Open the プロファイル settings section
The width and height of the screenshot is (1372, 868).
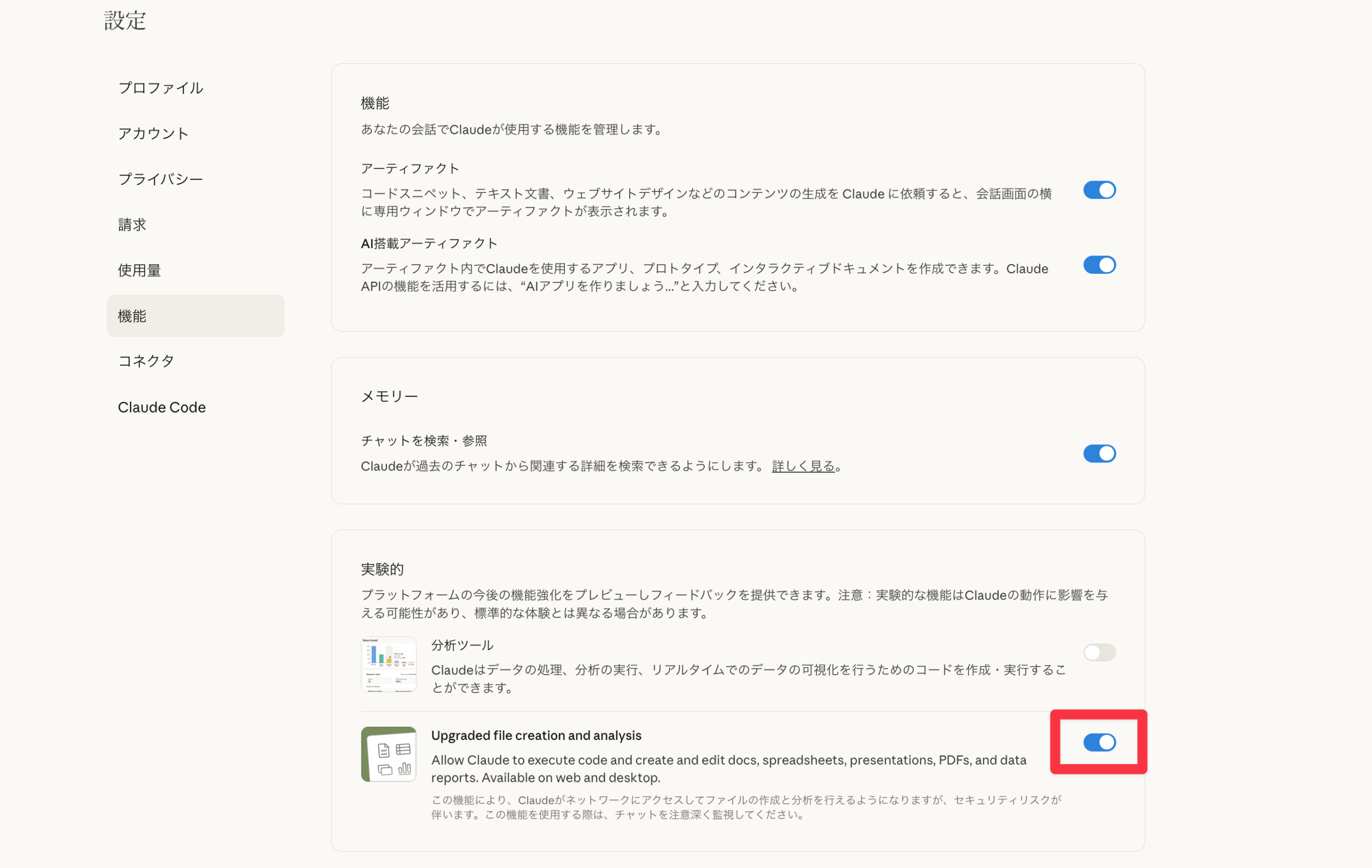(x=161, y=88)
